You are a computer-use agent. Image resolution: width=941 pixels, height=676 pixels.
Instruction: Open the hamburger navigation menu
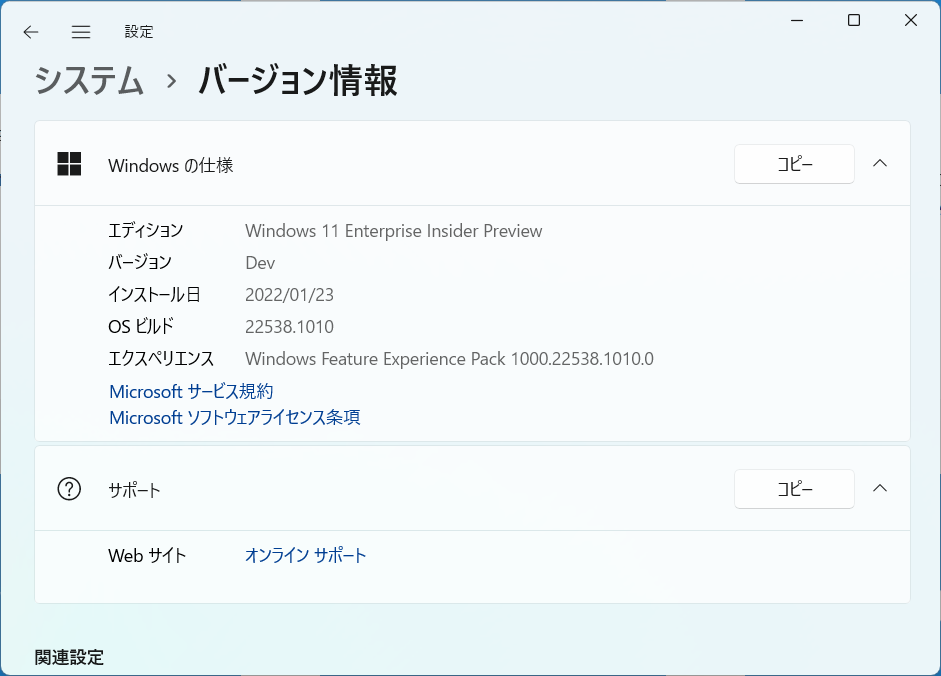tap(81, 32)
